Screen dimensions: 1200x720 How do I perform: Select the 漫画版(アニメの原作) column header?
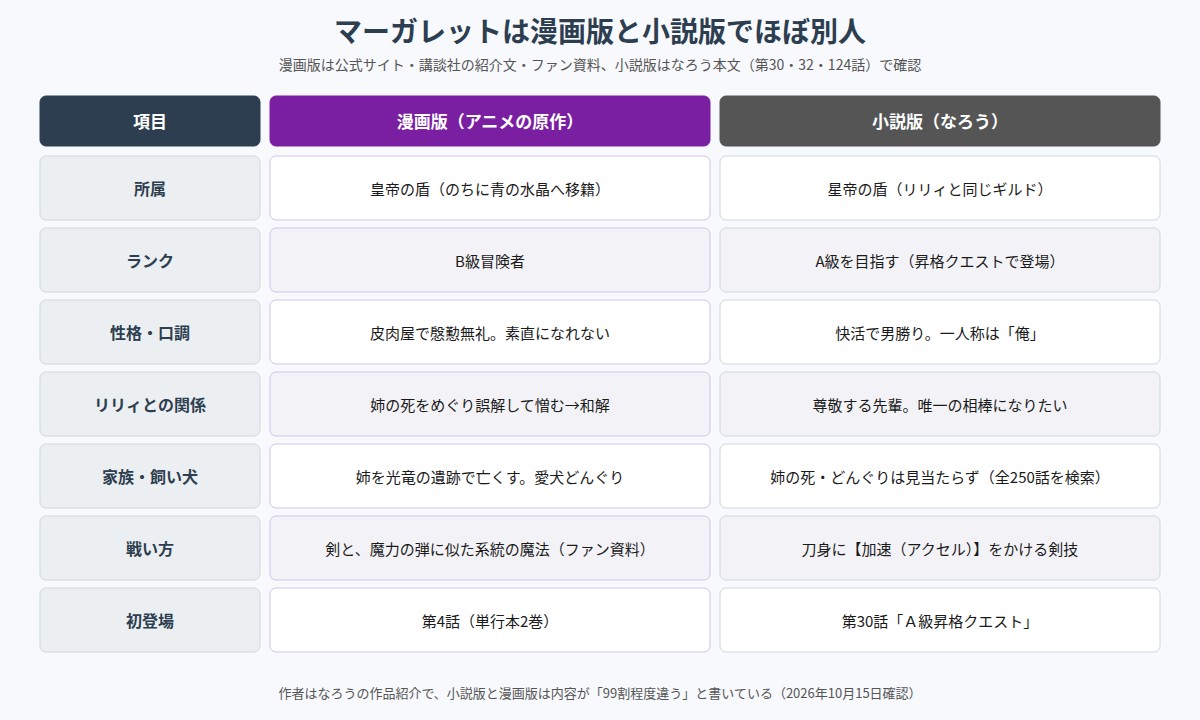pos(490,121)
